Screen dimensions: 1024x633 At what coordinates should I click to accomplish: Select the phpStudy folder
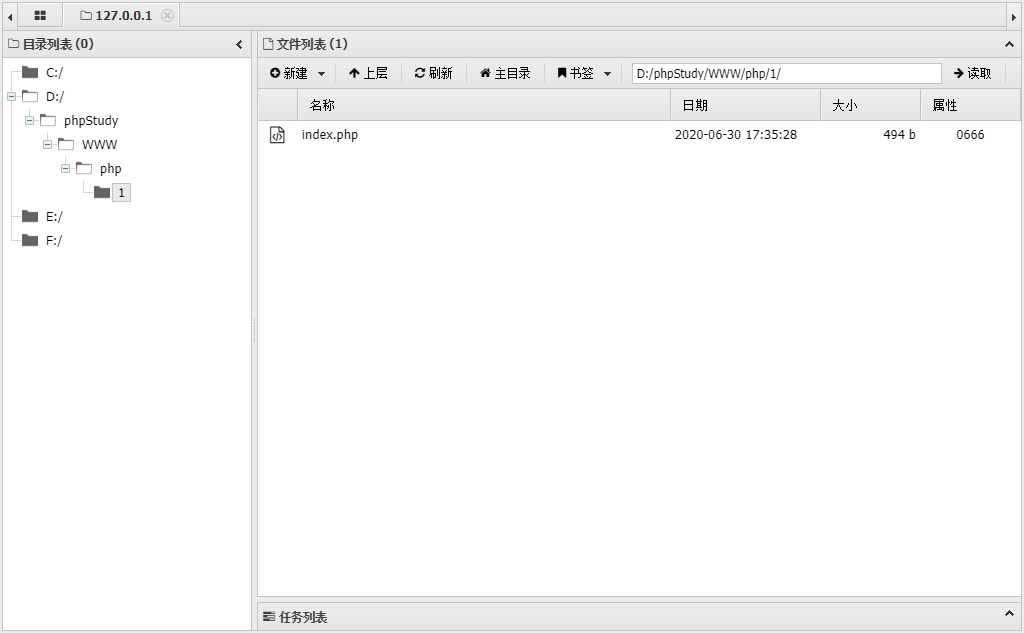click(91, 121)
